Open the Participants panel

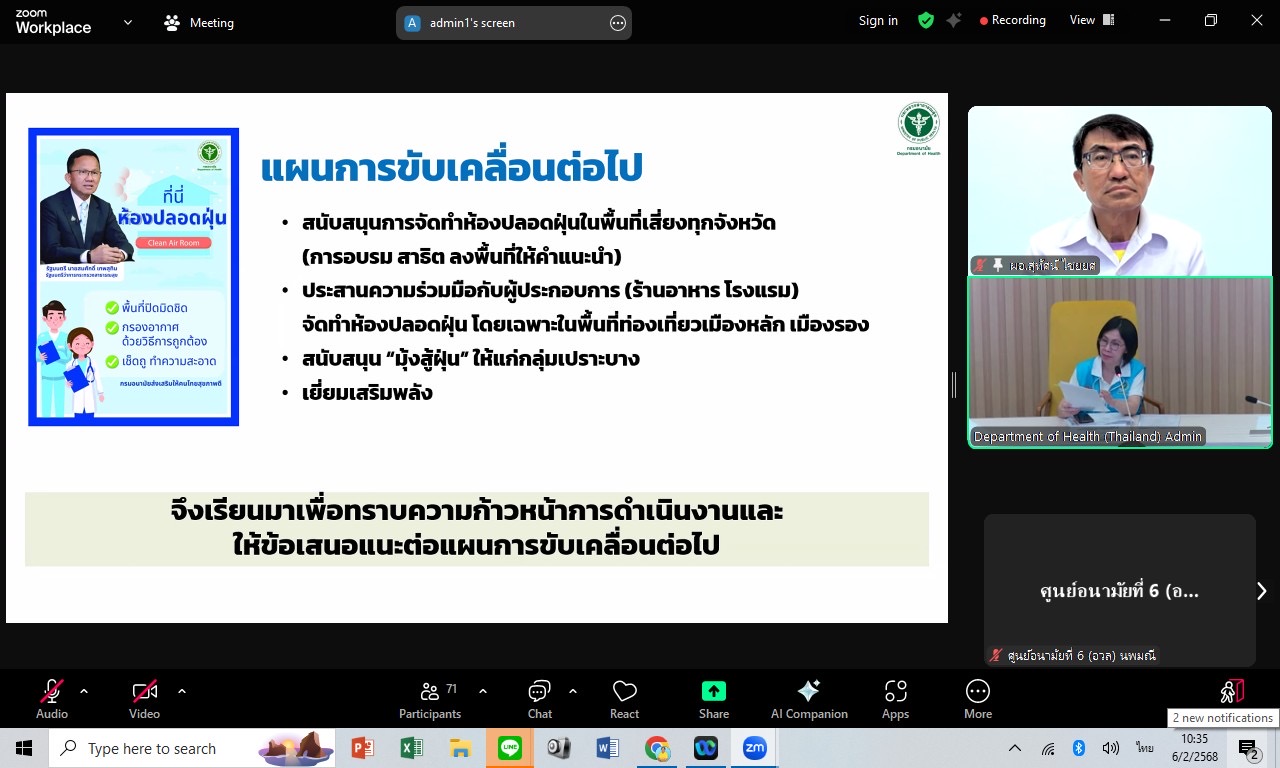click(430, 699)
